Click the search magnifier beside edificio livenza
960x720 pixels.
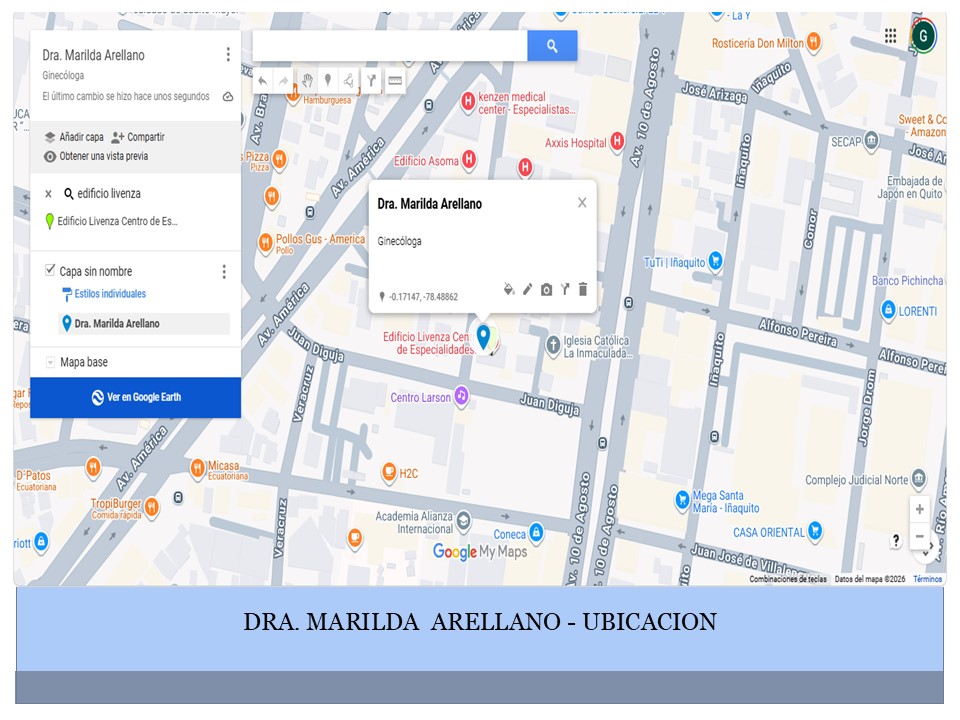coord(69,194)
